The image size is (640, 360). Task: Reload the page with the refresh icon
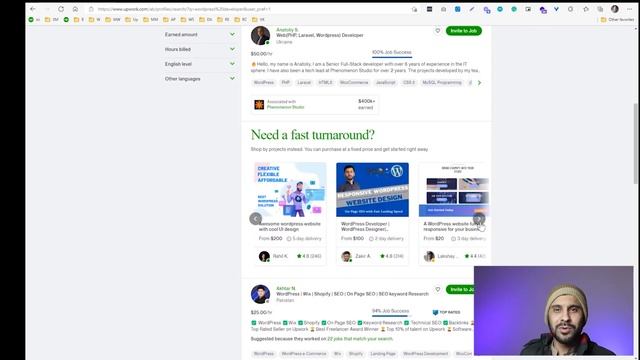(x=61, y=9)
